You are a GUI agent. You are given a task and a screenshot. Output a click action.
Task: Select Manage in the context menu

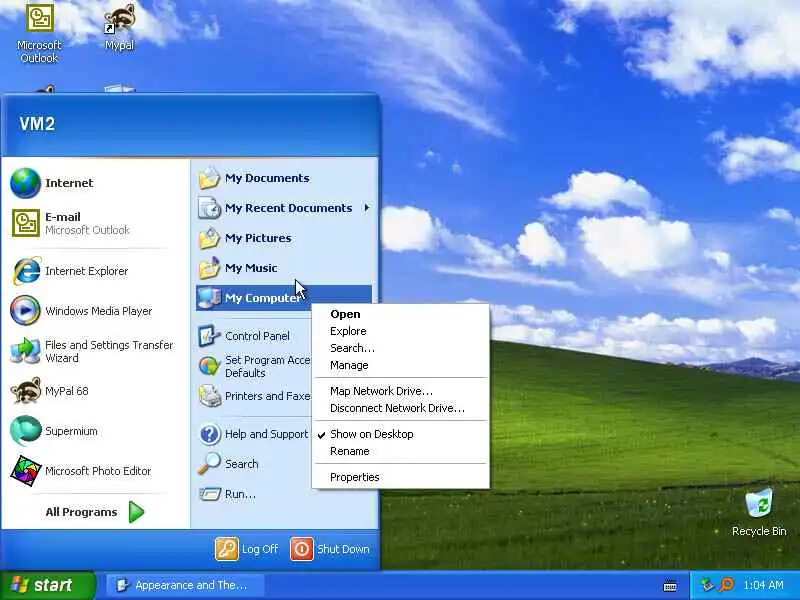(x=401, y=365)
